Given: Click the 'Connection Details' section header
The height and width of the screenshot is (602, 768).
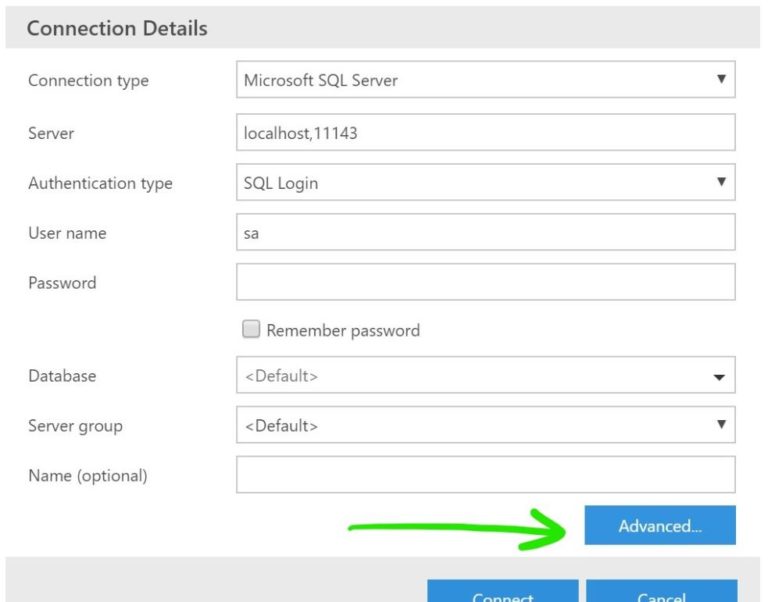Looking at the screenshot, I should pos(117,28).
